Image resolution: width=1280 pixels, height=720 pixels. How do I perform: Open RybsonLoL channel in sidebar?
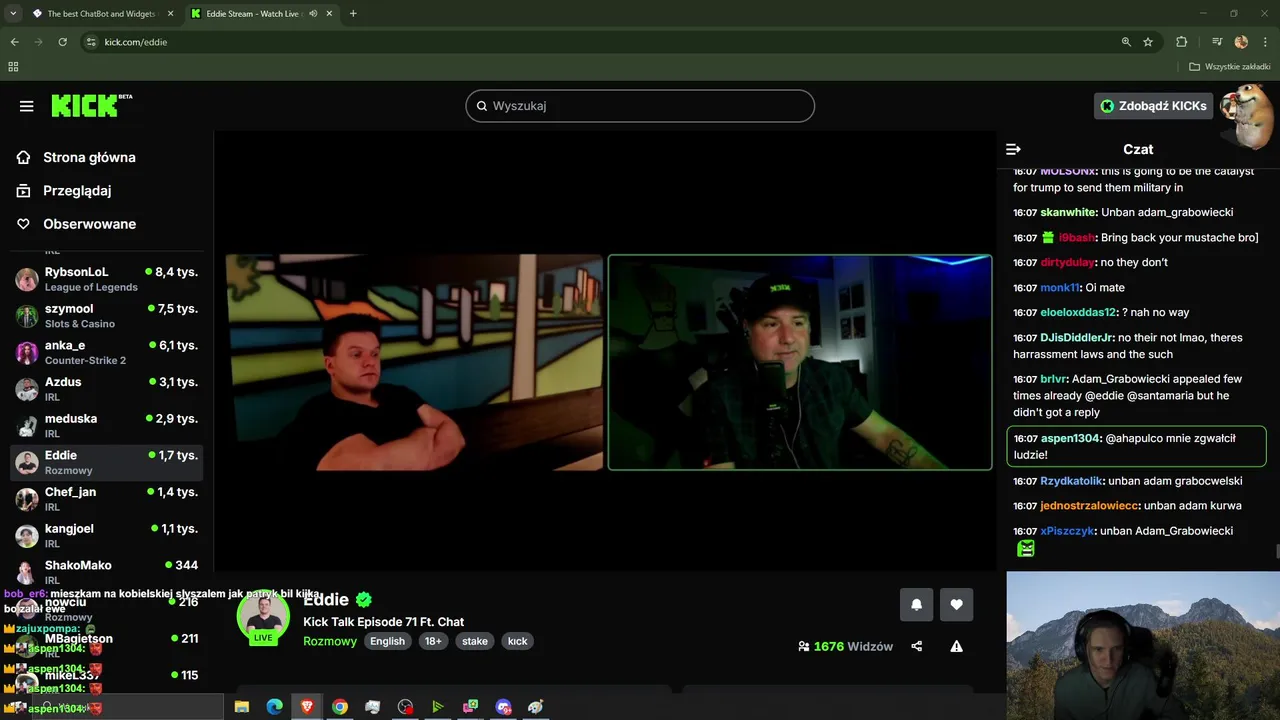pyautogui.click(x=106, y=279)
